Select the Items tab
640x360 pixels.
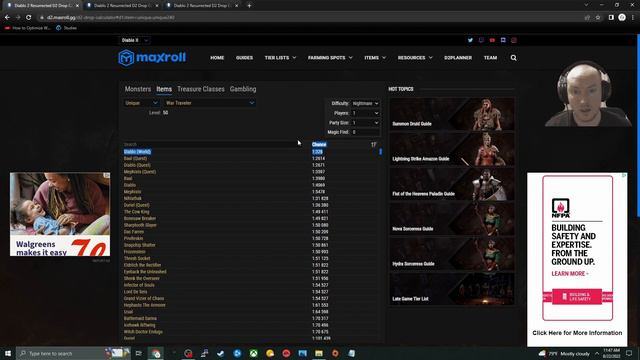coord(164,89)
